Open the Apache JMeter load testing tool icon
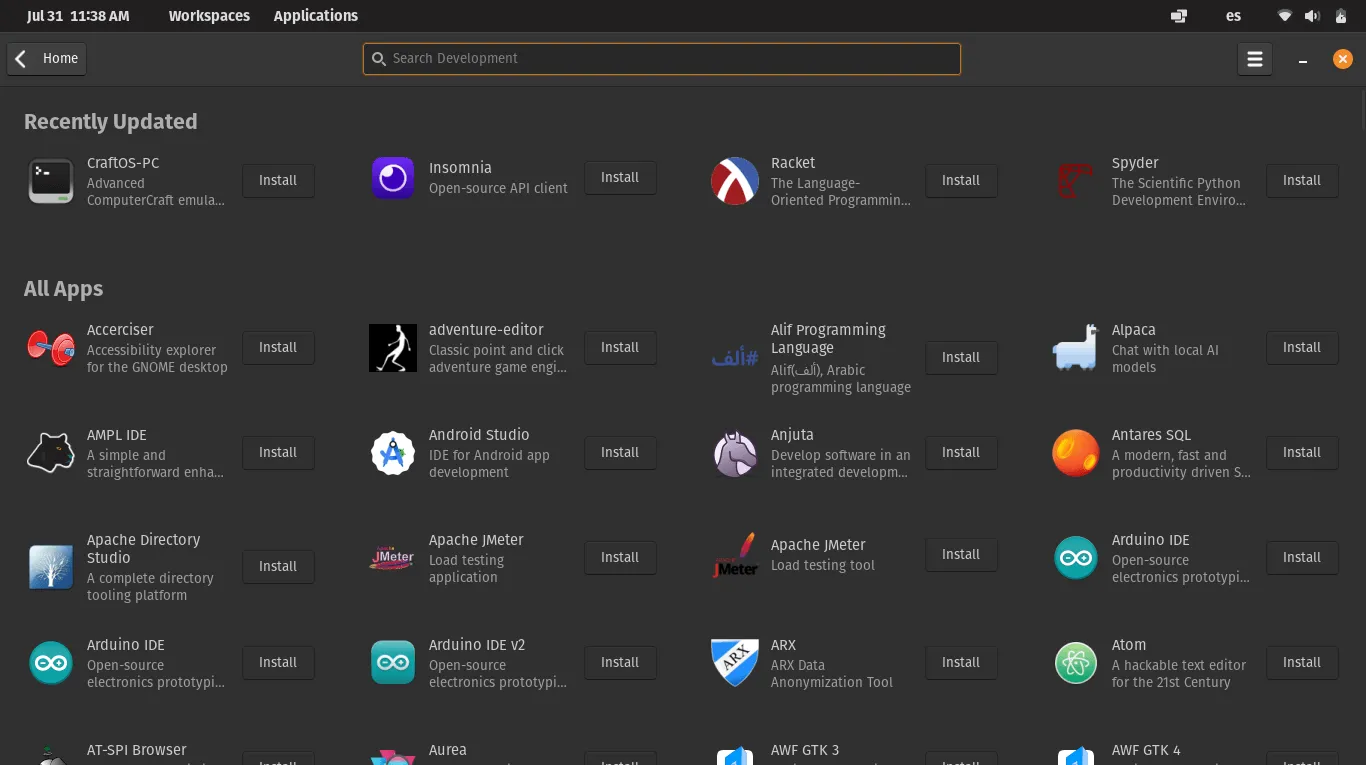This screenshot has width=1366, height=765. click(734, 555)
